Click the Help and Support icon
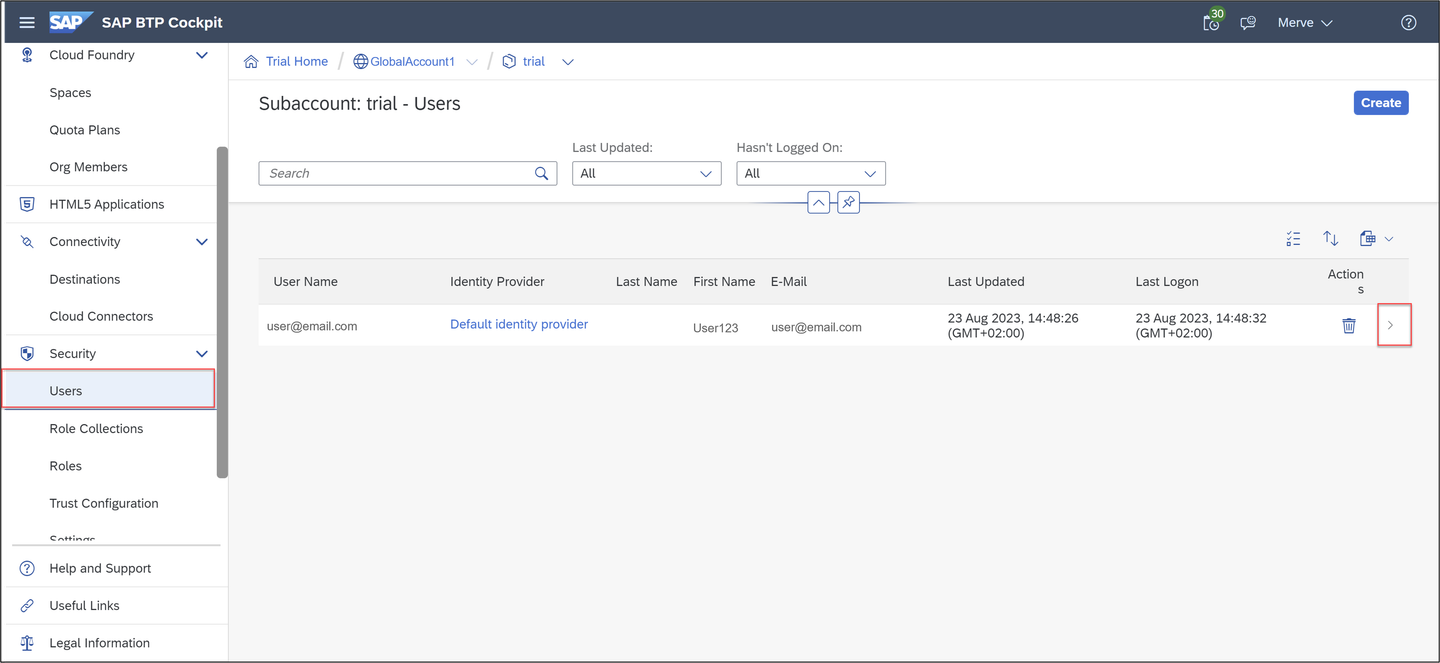 click(x=27, y=568)
